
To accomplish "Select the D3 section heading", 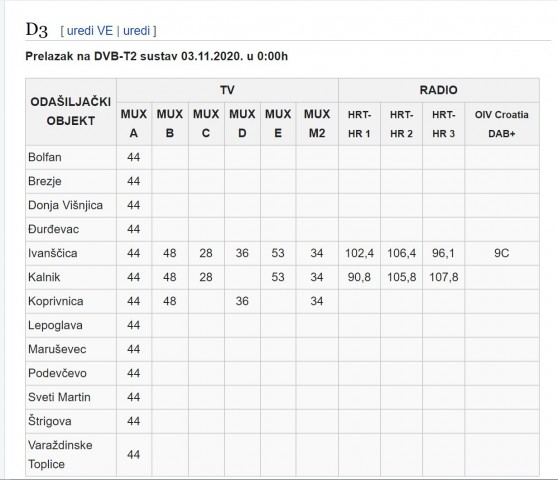I will click(36, 30).
